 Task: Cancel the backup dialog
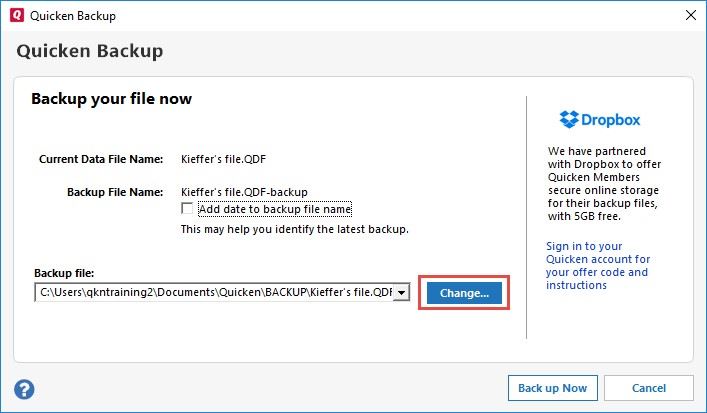tap(649, 388)
